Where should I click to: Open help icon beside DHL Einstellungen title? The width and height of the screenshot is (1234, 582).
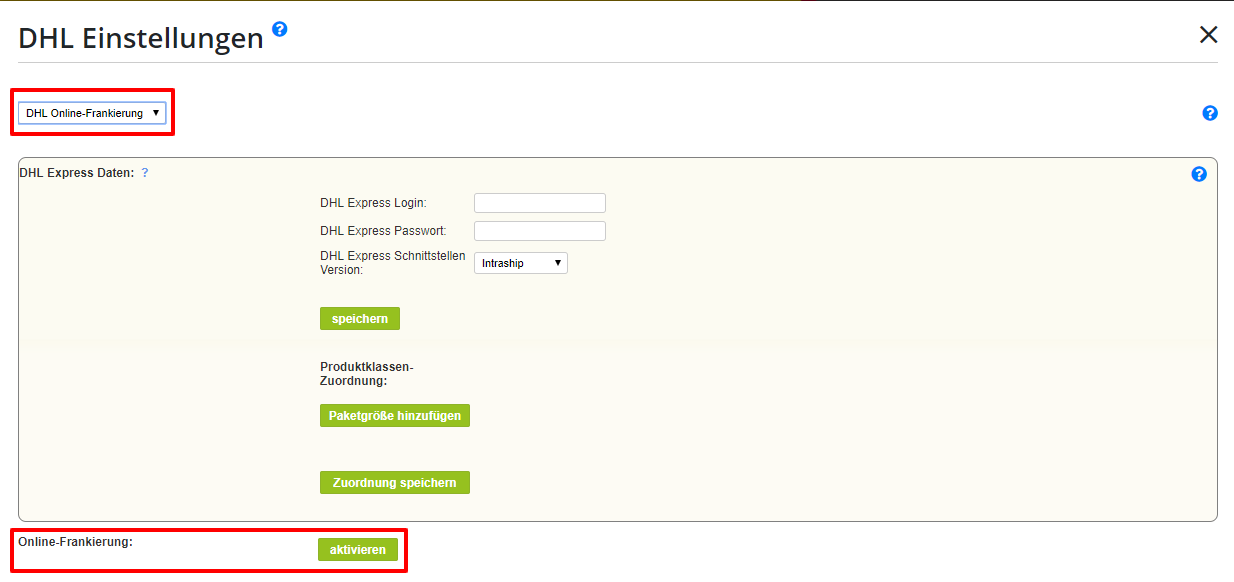click(280, 29)
